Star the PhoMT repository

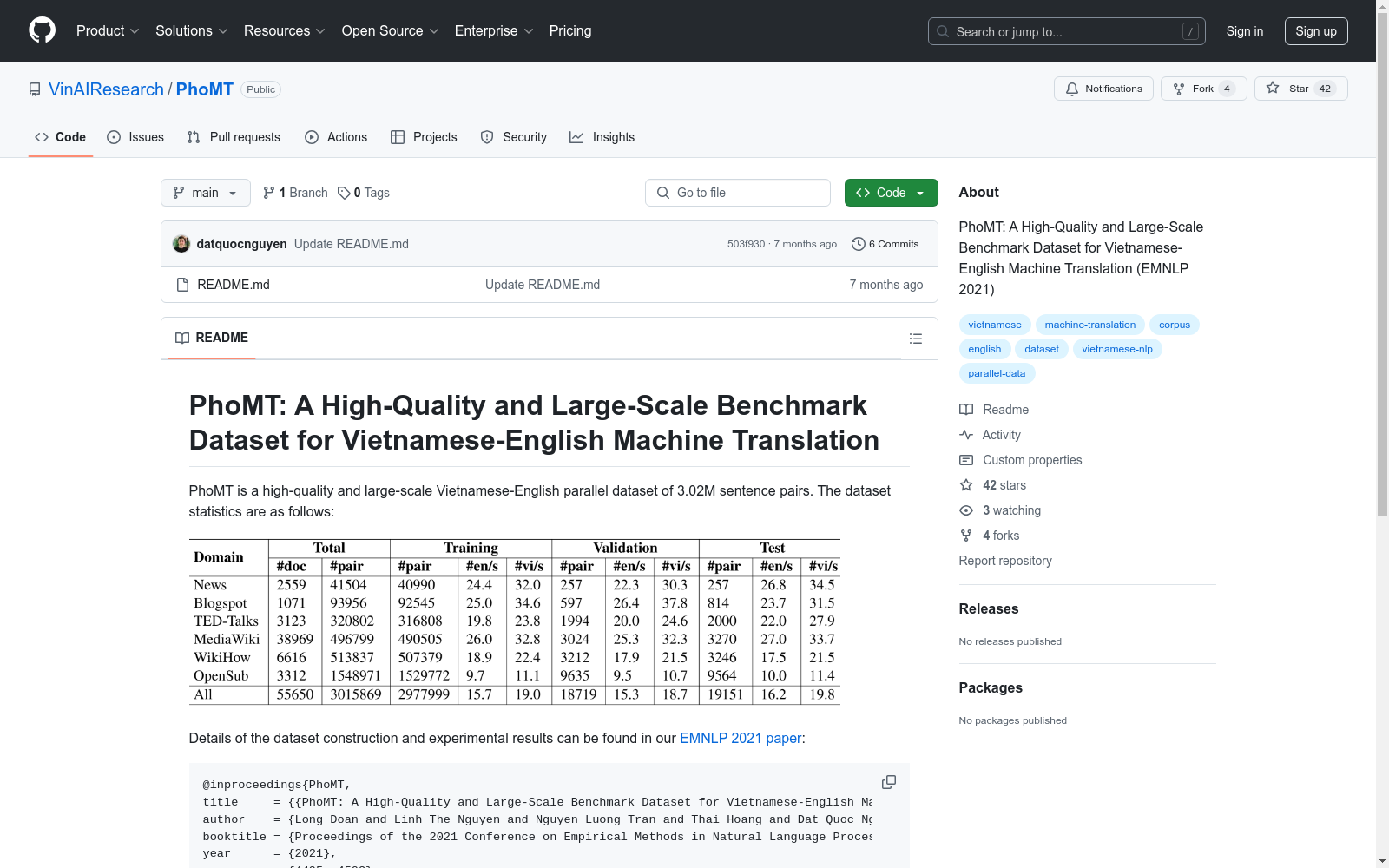coord(1300,89)
